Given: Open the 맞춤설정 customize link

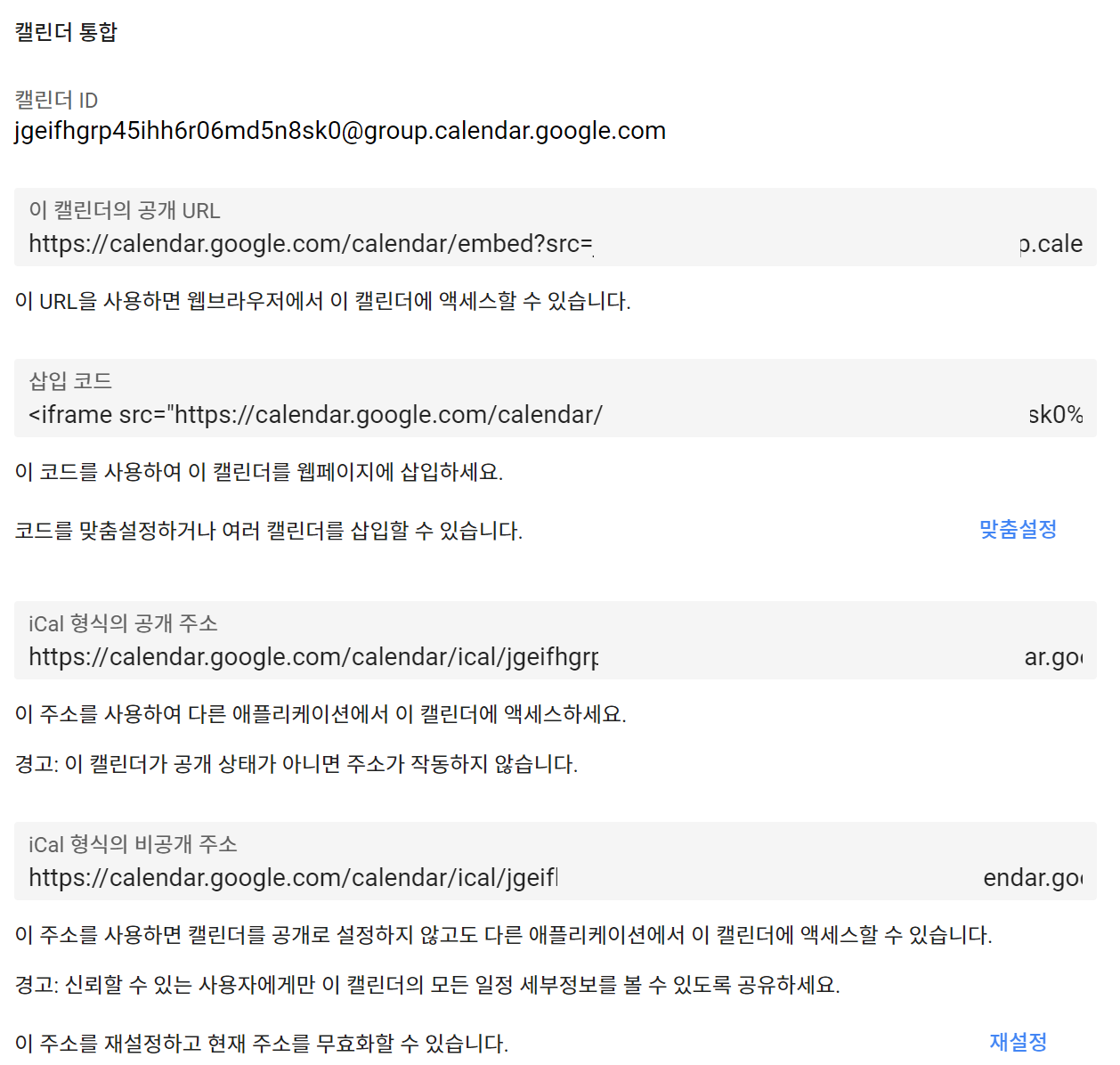Looking at the screenshot, I should coord(1018,530).
